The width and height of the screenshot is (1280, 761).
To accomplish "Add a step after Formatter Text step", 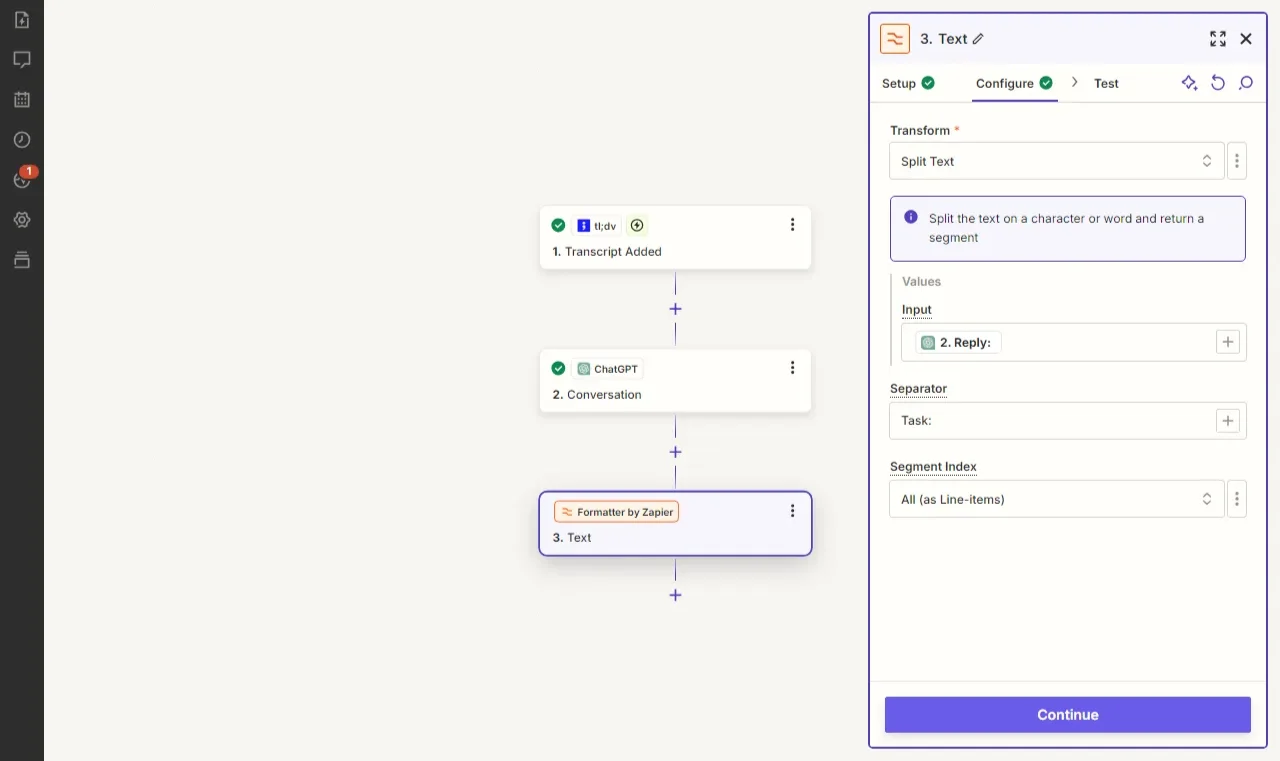I will (x=675, y=595).
